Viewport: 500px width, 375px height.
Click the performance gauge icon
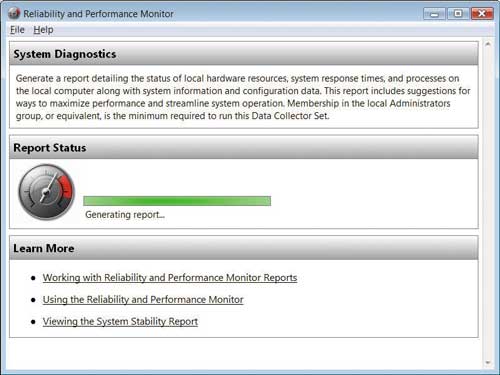[x=46, y=192]
